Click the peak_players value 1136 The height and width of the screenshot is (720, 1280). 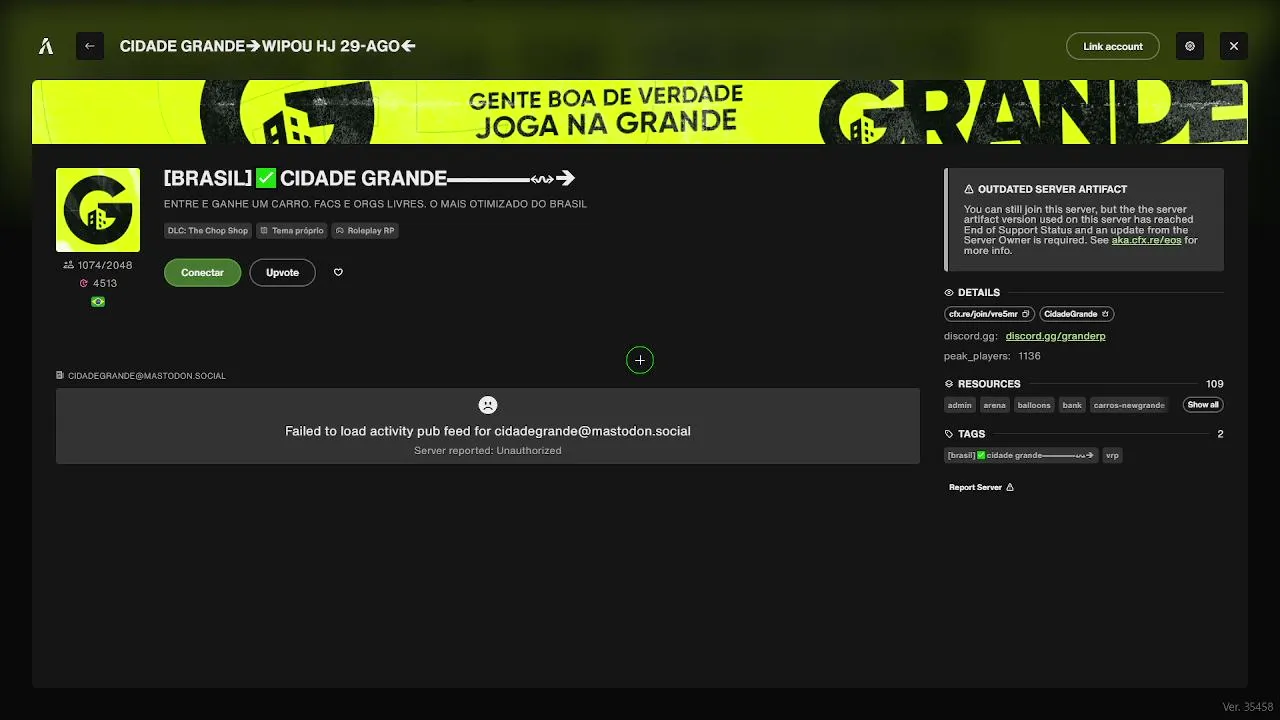pyautogui.click(x=1029, y=356)
